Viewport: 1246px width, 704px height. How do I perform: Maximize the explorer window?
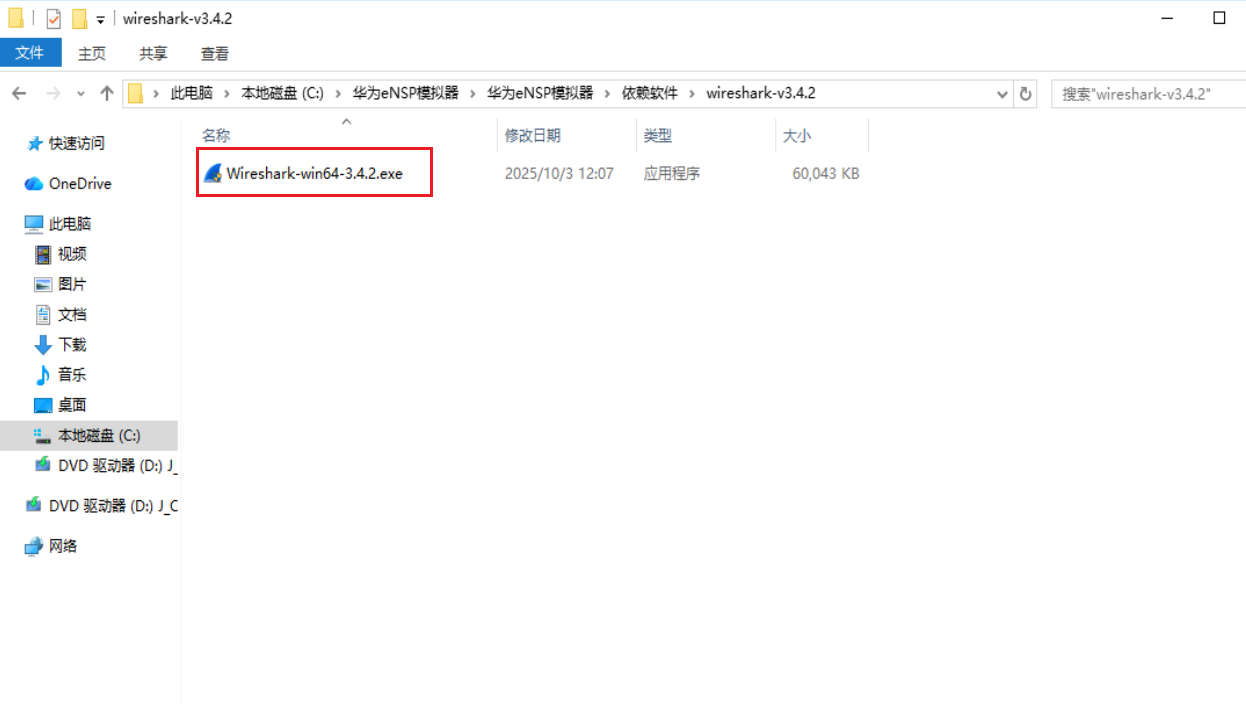1219,18
